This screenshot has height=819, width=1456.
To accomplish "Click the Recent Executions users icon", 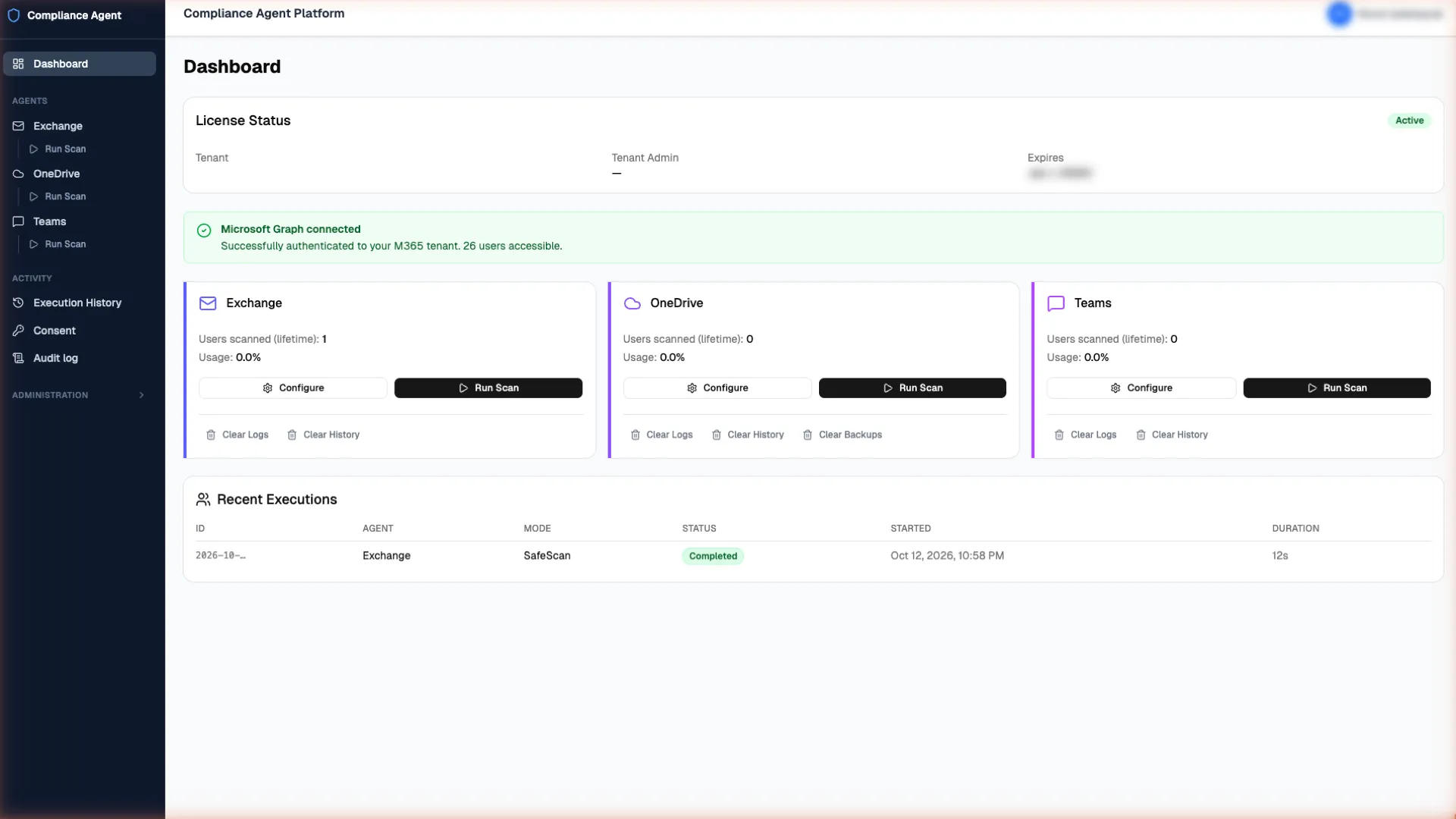I will point(203,500).
